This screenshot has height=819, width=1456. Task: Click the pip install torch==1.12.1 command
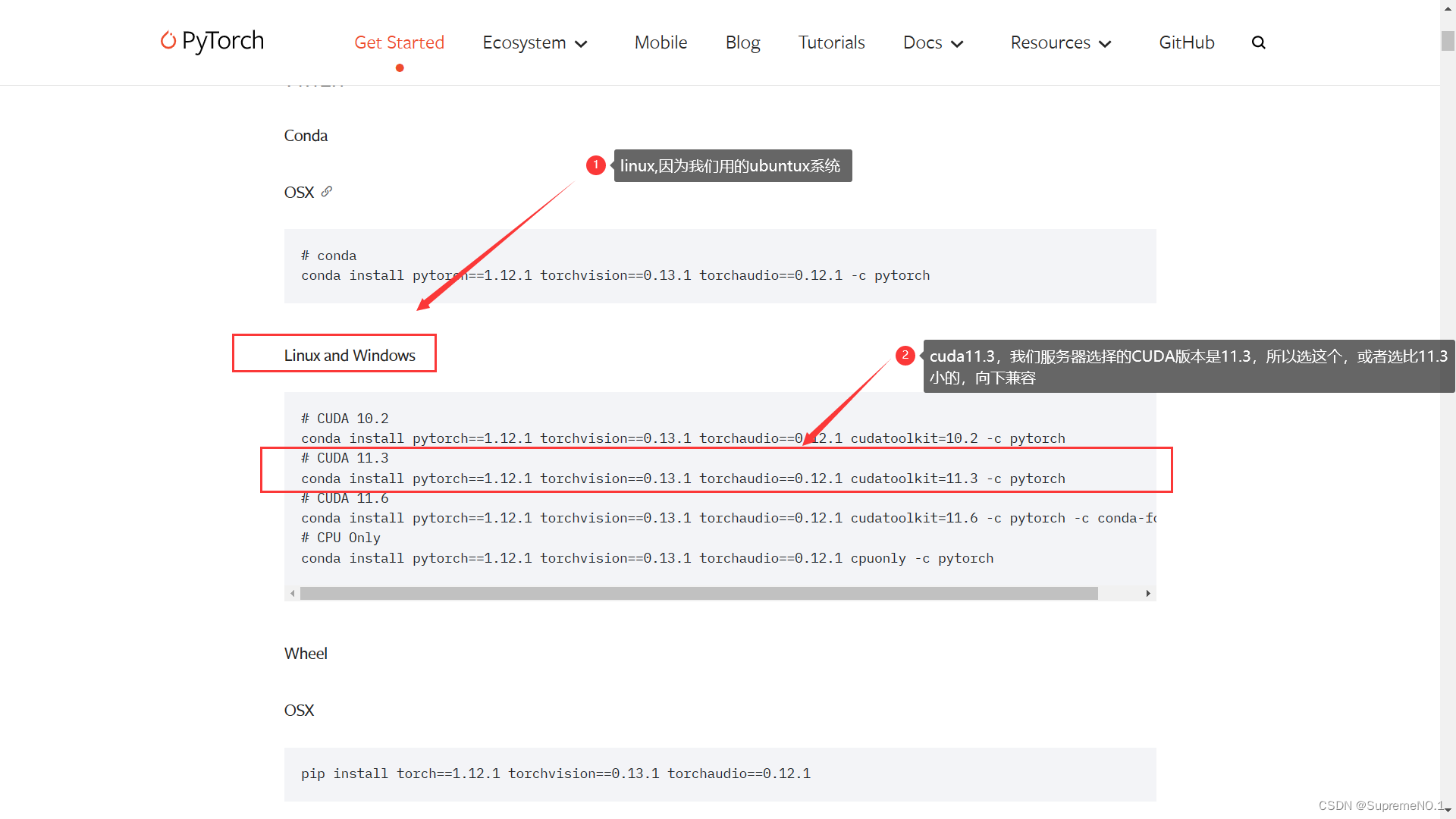555,773
